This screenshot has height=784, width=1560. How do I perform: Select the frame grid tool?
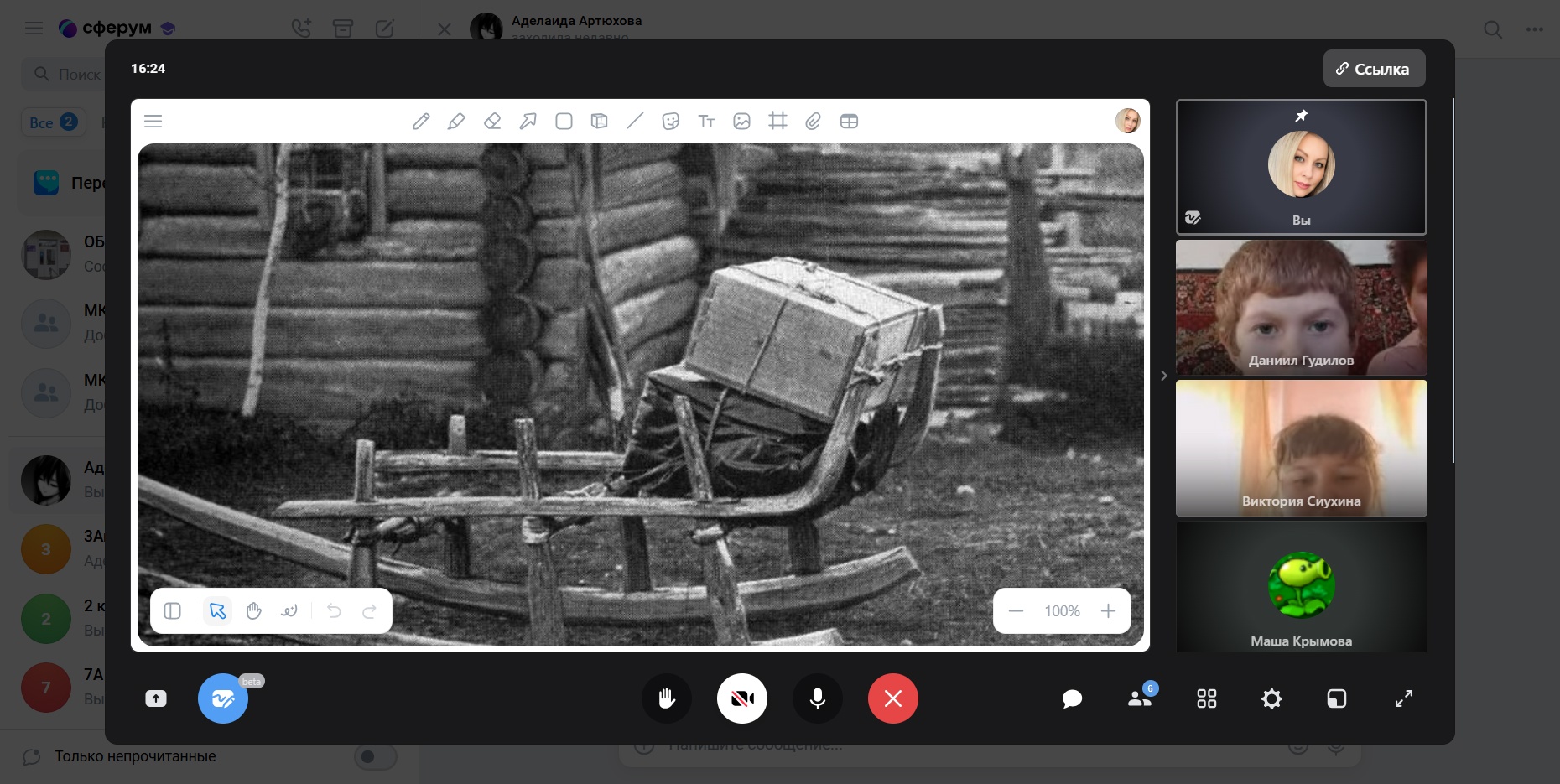click(x=777, y=122)
